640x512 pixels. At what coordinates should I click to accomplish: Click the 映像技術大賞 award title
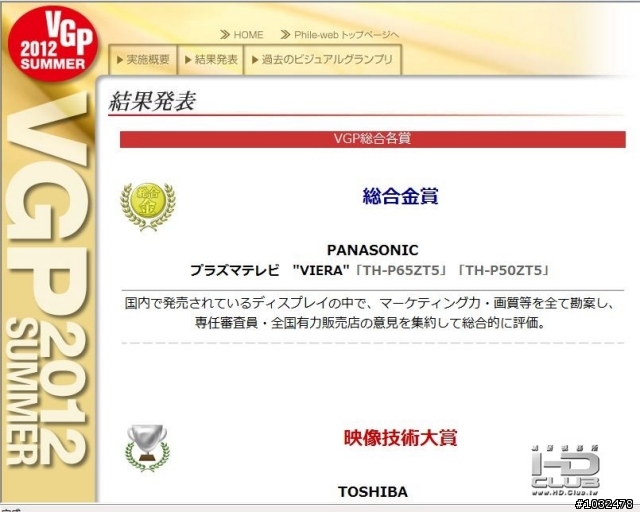pos(400,438)
